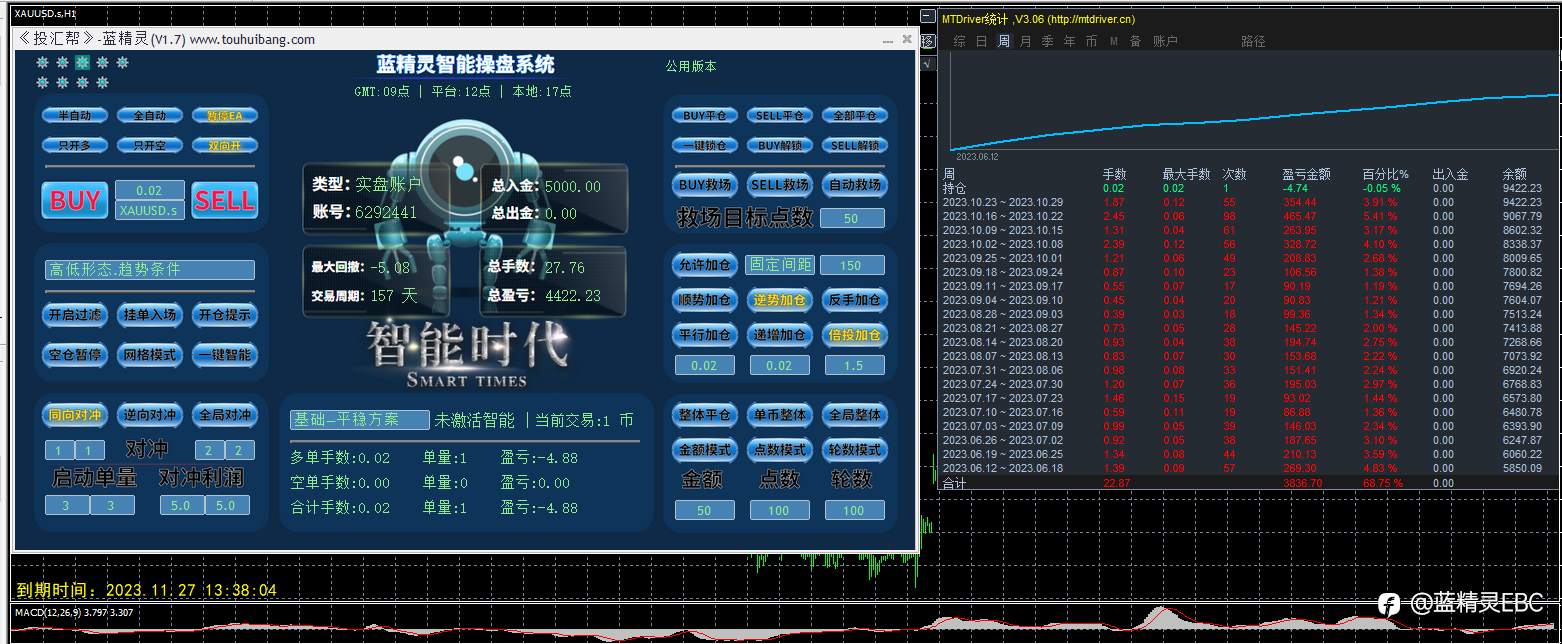The width and height of the screenshot is (1562, 644).
Task: Click SELL平仓 close-sell button
Action: (780, 115)
